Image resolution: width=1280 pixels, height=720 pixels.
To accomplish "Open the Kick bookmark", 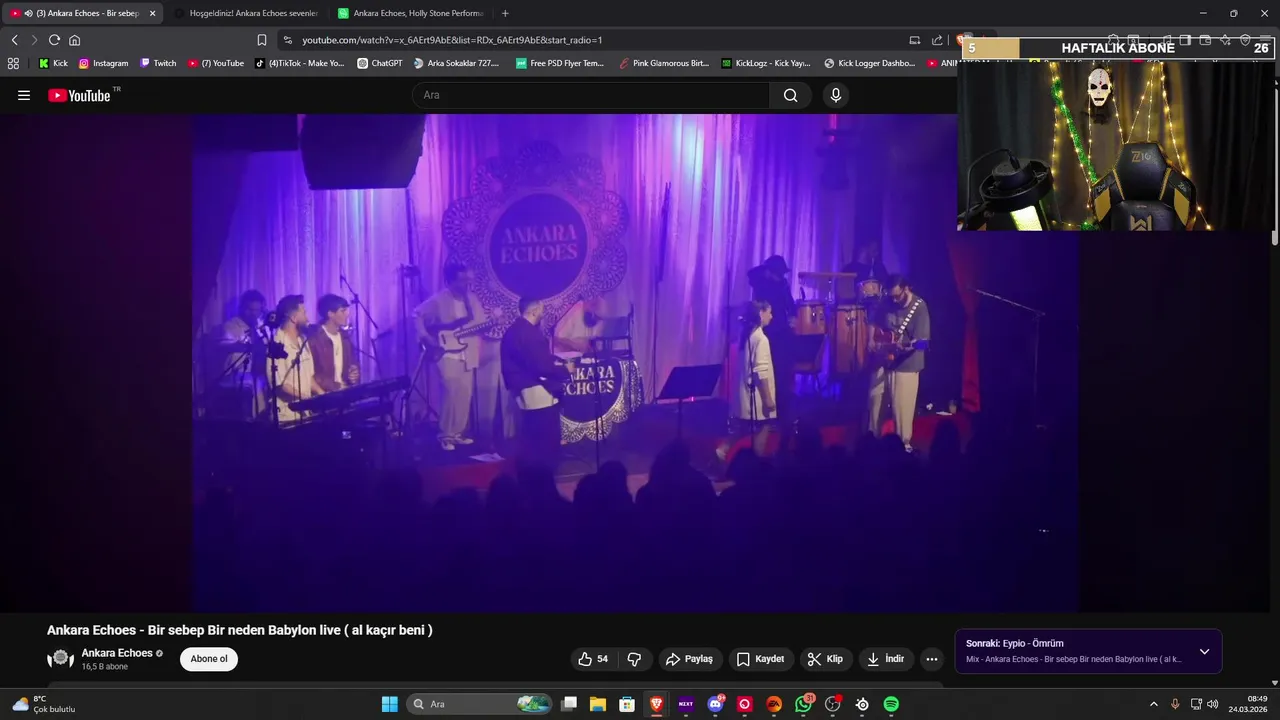I will tap(53, 63).
